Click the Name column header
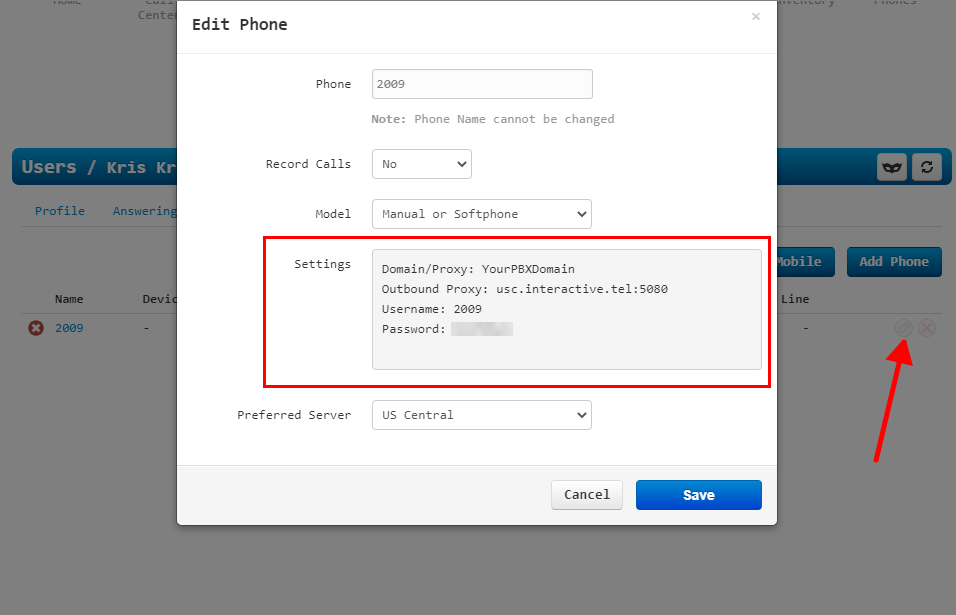Screen dimensions: 956x615 pyautogui.click(x=69, y=299)
